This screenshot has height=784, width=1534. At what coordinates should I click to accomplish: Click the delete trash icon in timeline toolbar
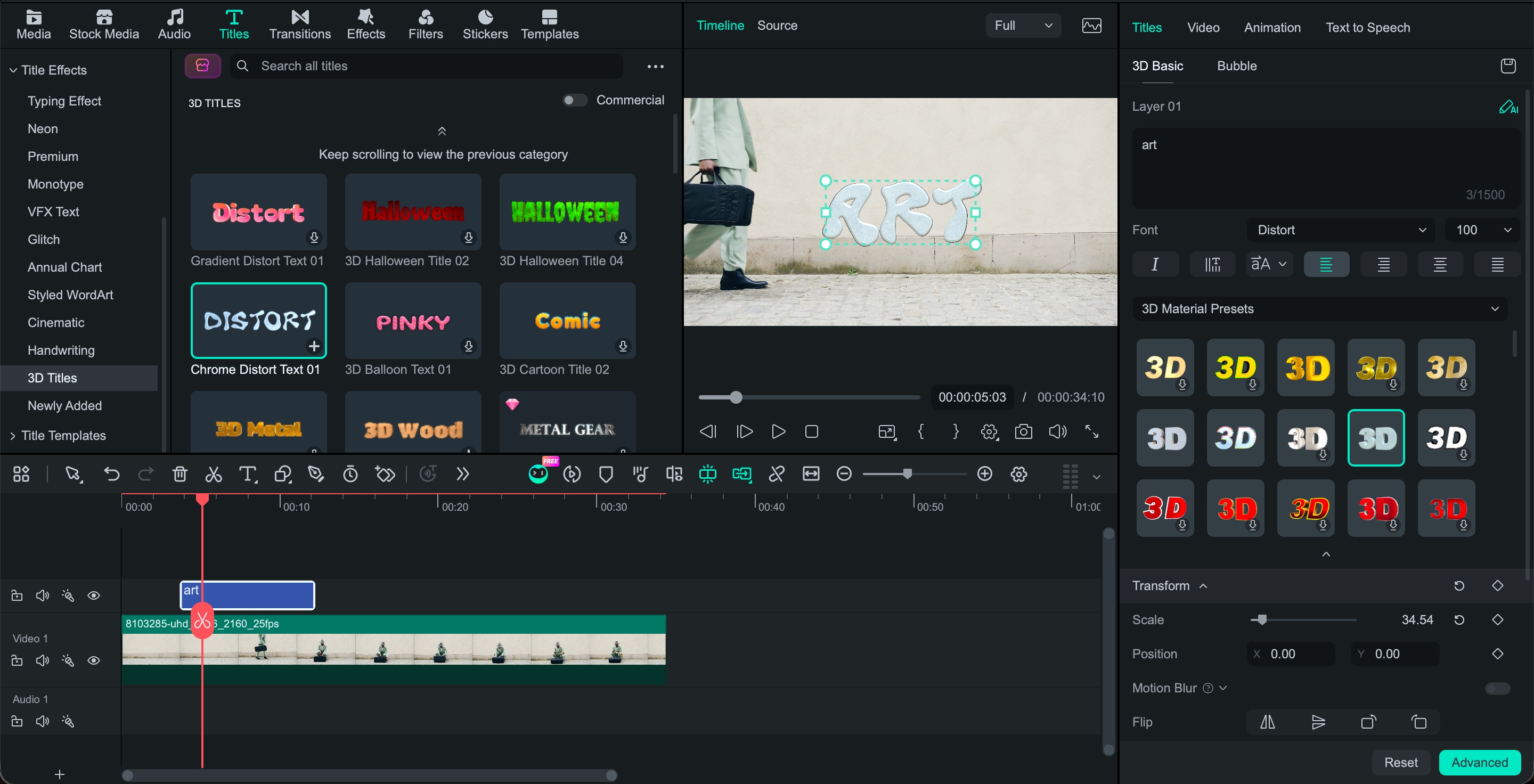click(x=180, y=475)
